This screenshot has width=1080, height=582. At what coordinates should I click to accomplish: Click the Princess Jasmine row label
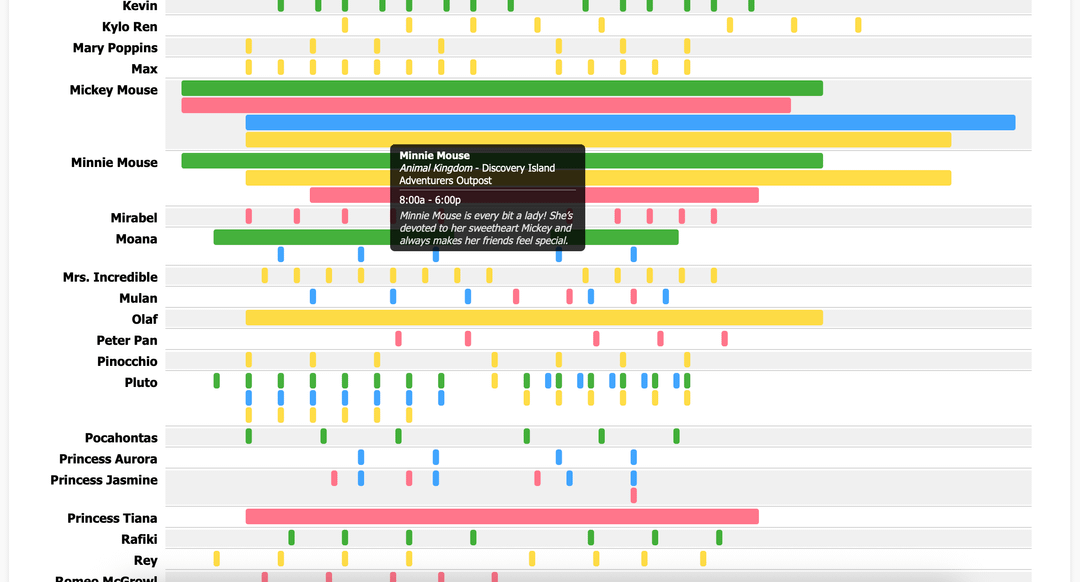pos(104,480)
